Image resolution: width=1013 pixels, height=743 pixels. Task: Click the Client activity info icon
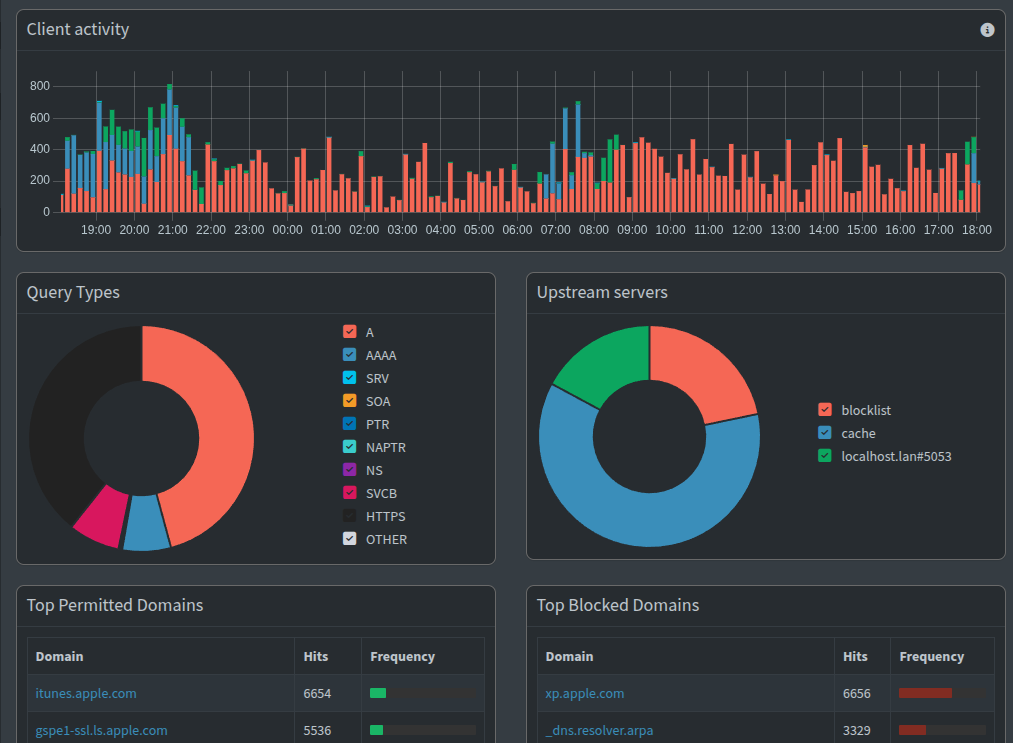tap(987, 30)
